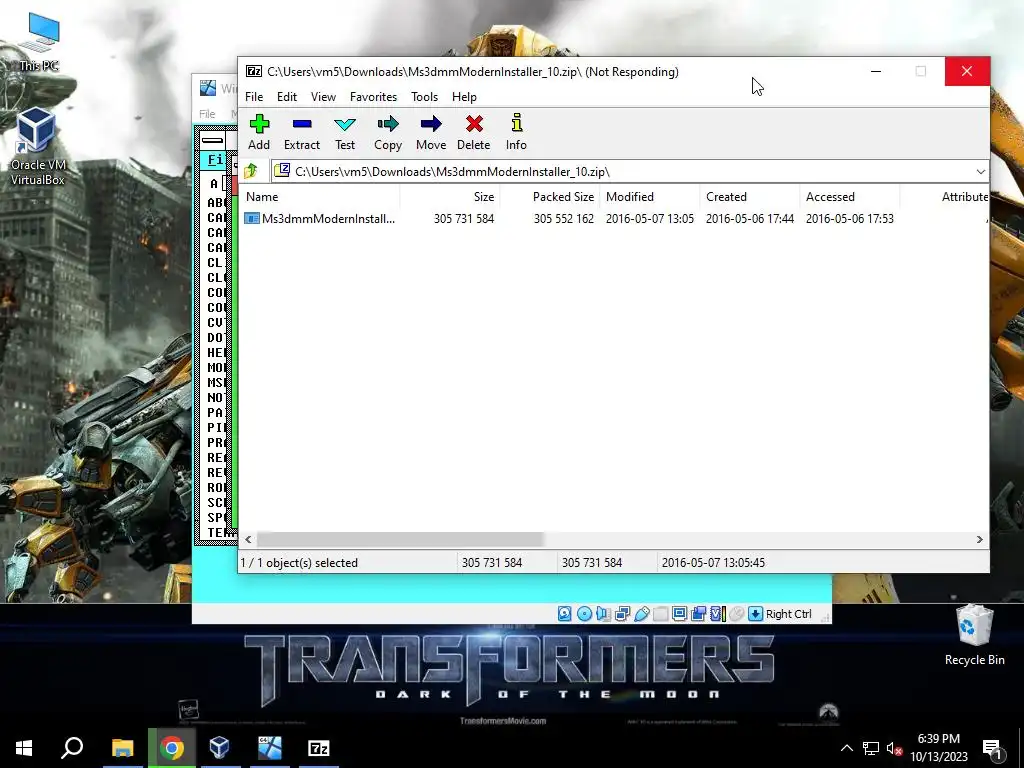The height and width of the screenshot is (768, 1024).
Task: Click the status bar '1 / 1 object(s) selected'
Action: (x=299, y=562)
